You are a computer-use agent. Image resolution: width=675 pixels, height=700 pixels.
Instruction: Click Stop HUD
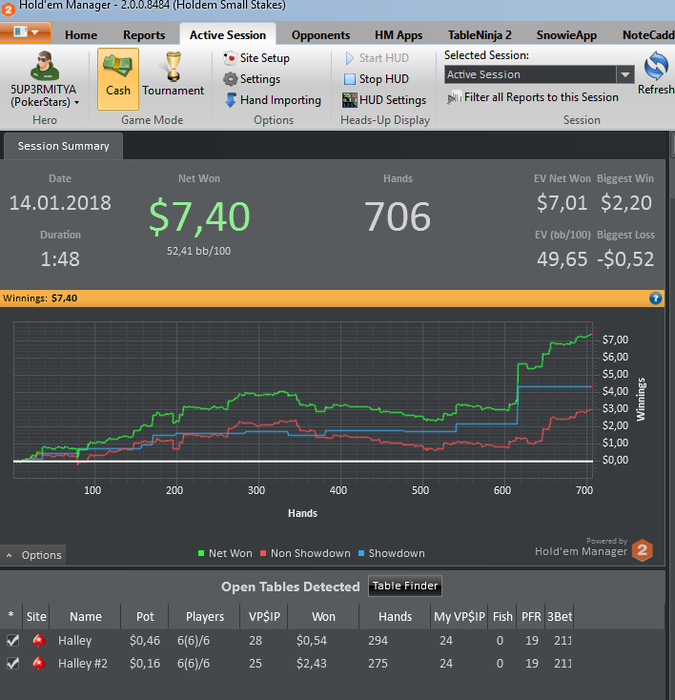pos(376,79)
